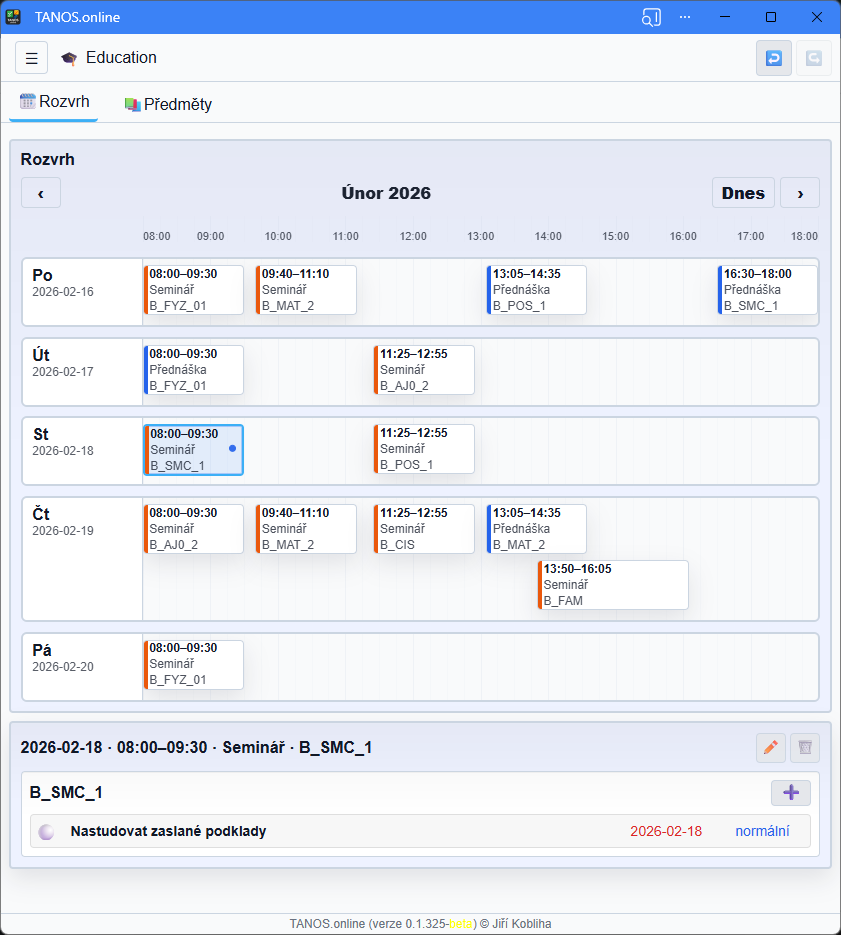
Task: Open the three-dots title bar menu
Action: point(685,17)
